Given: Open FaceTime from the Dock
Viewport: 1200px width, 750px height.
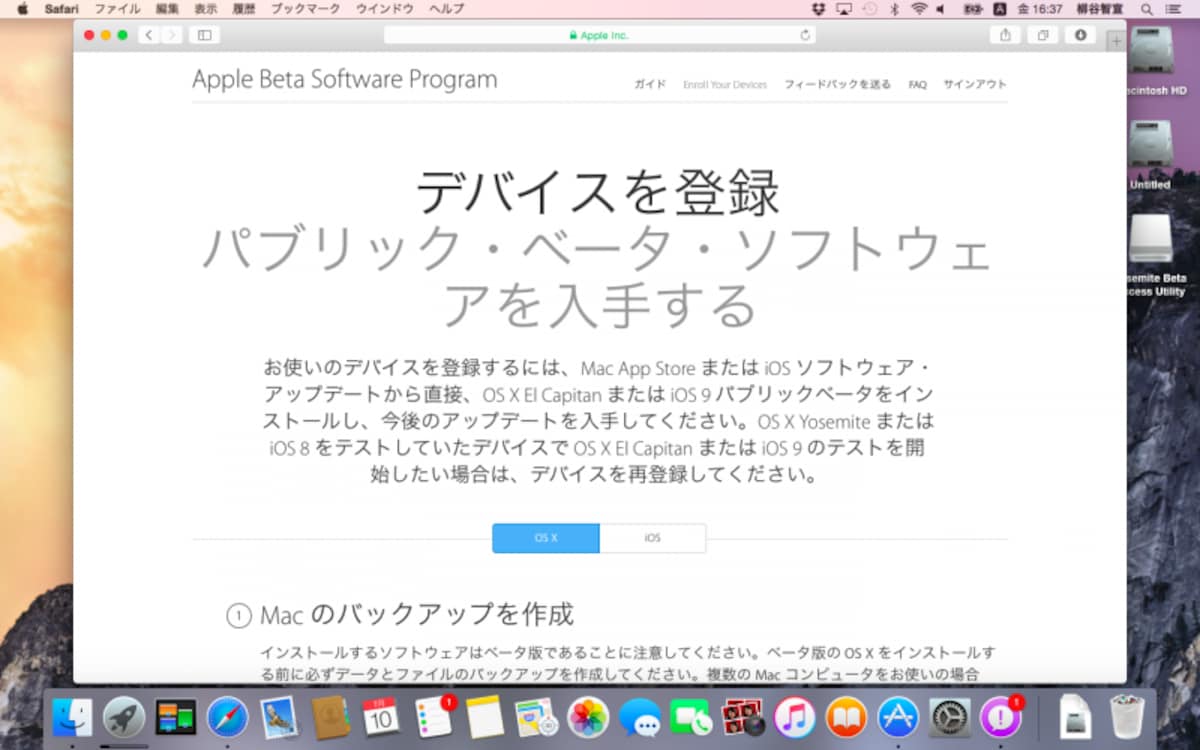Looking at the screenshot, I should 691,717.
